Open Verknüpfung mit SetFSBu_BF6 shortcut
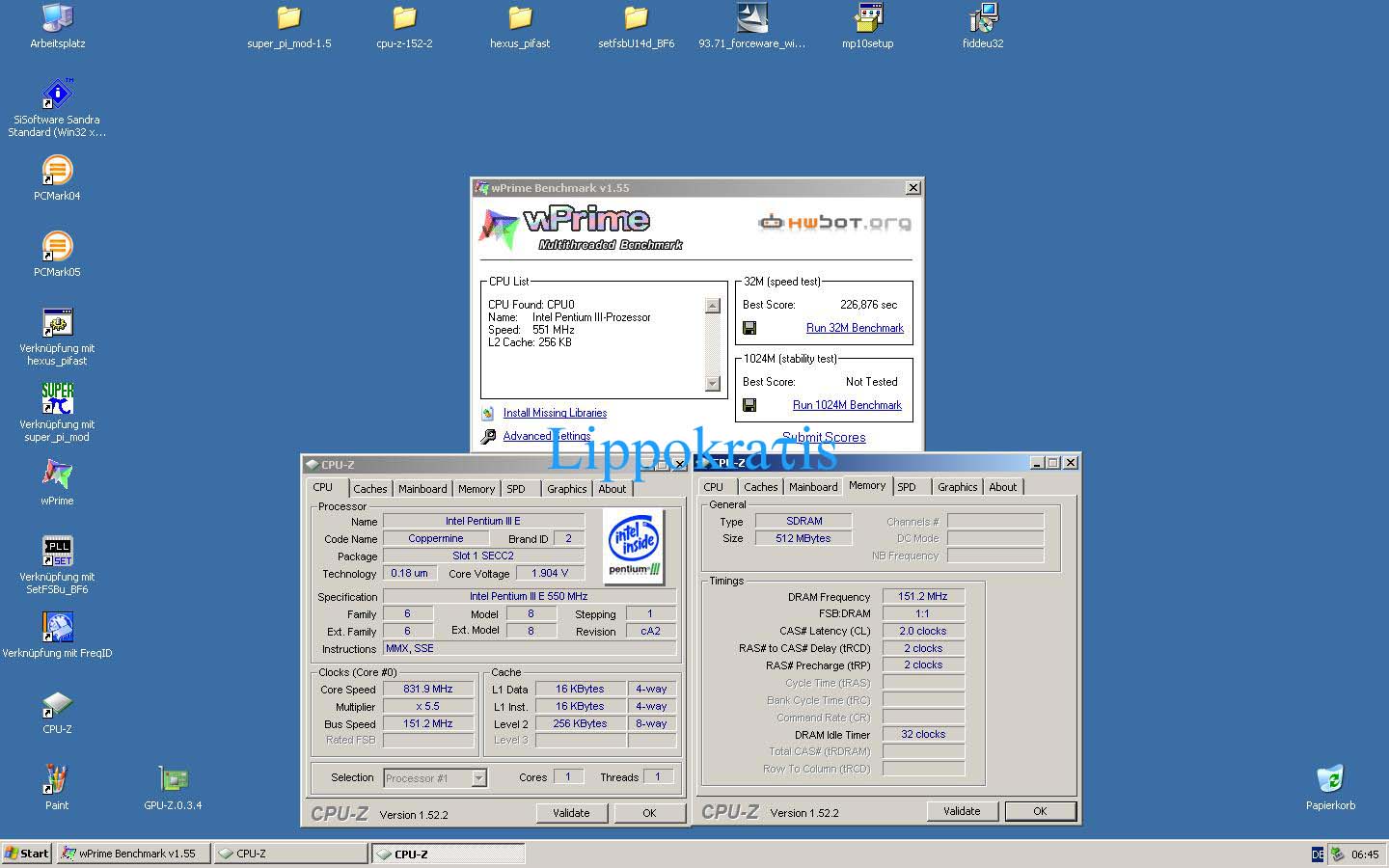This screenshot has width=1389, height=868. coord(57,565)
